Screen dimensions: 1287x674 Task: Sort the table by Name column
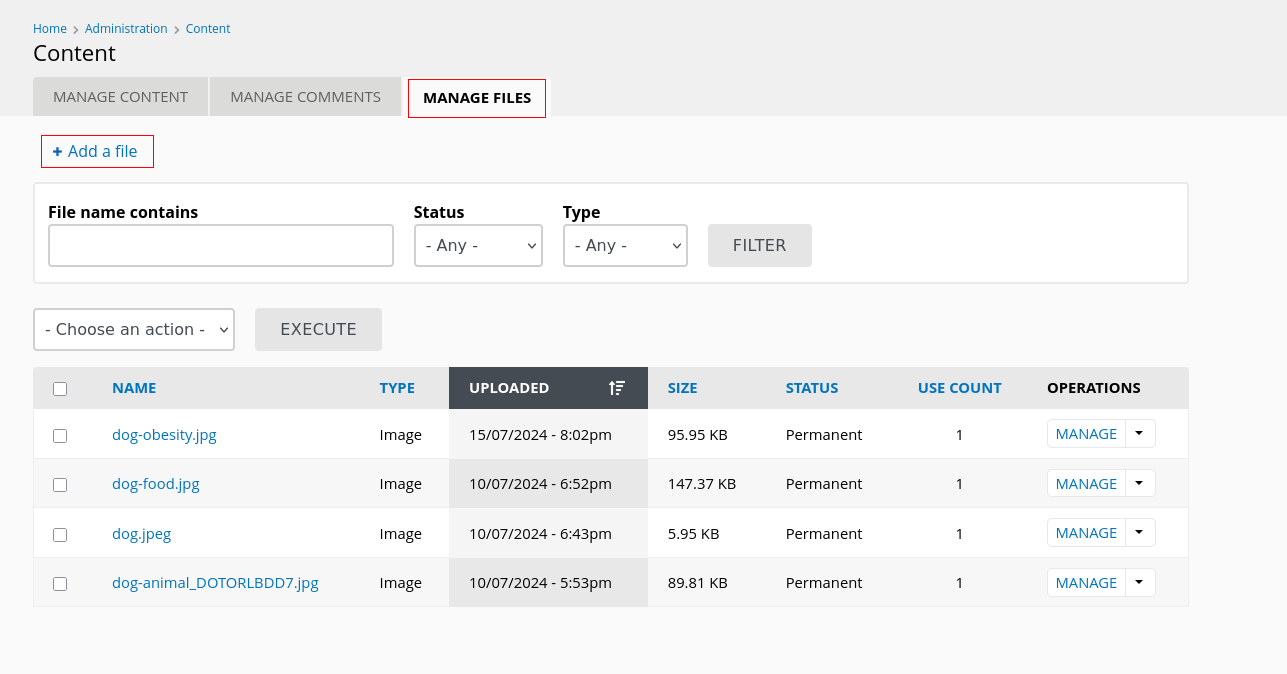134,388
